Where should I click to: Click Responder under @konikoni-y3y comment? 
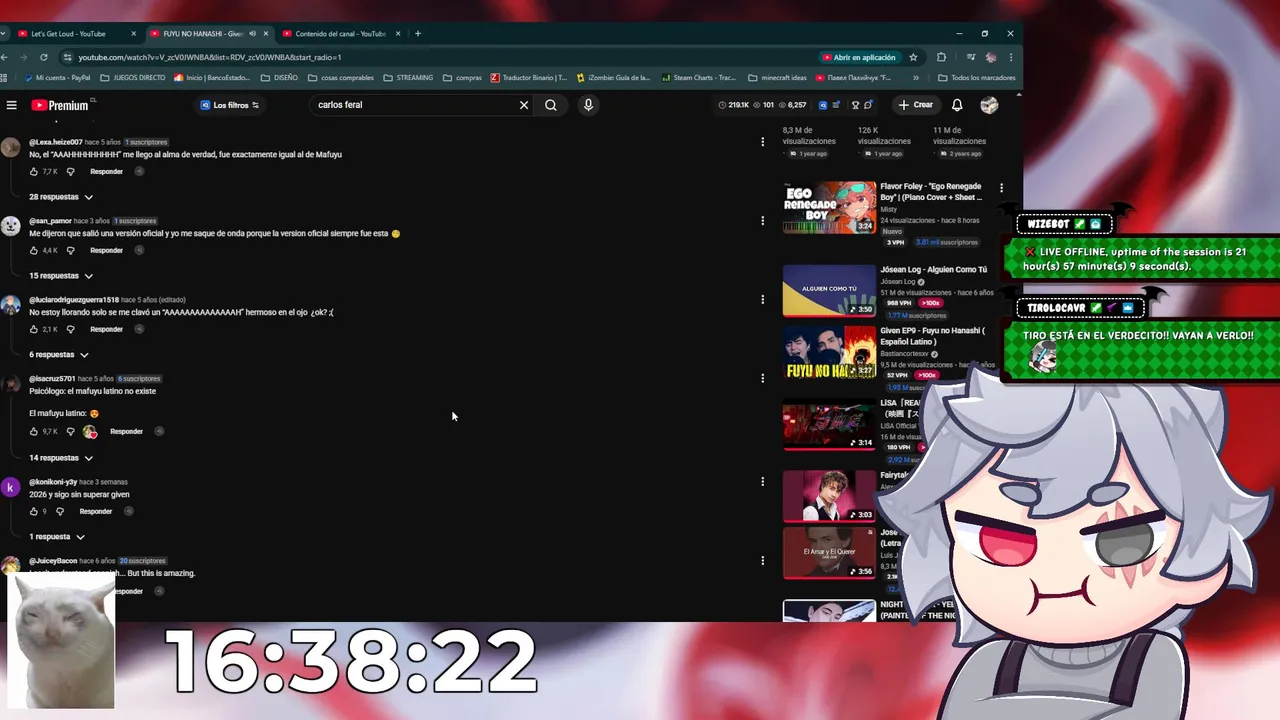[x=95, y=511]
